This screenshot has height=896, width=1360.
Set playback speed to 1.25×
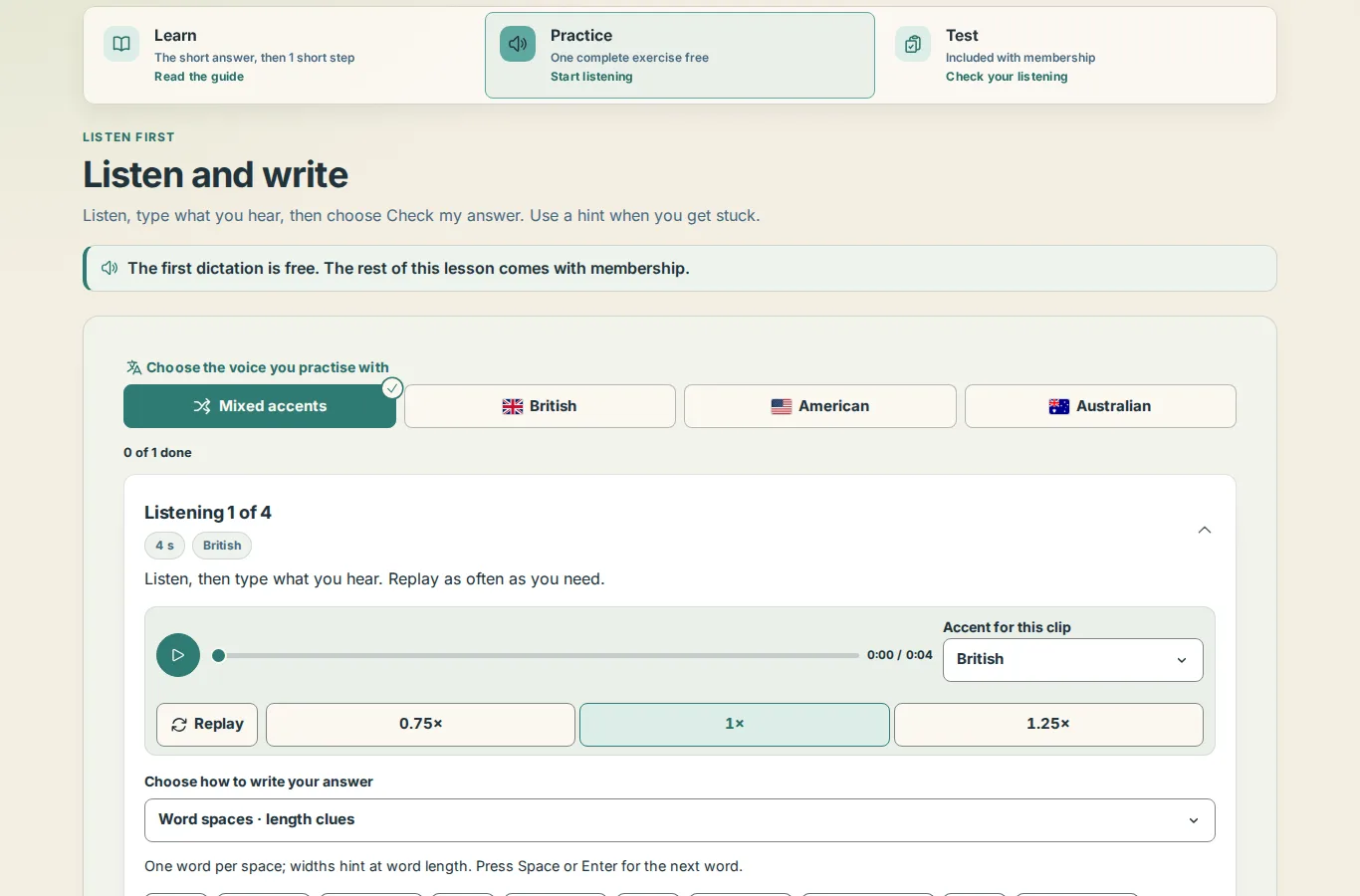tap(1048, 725)
